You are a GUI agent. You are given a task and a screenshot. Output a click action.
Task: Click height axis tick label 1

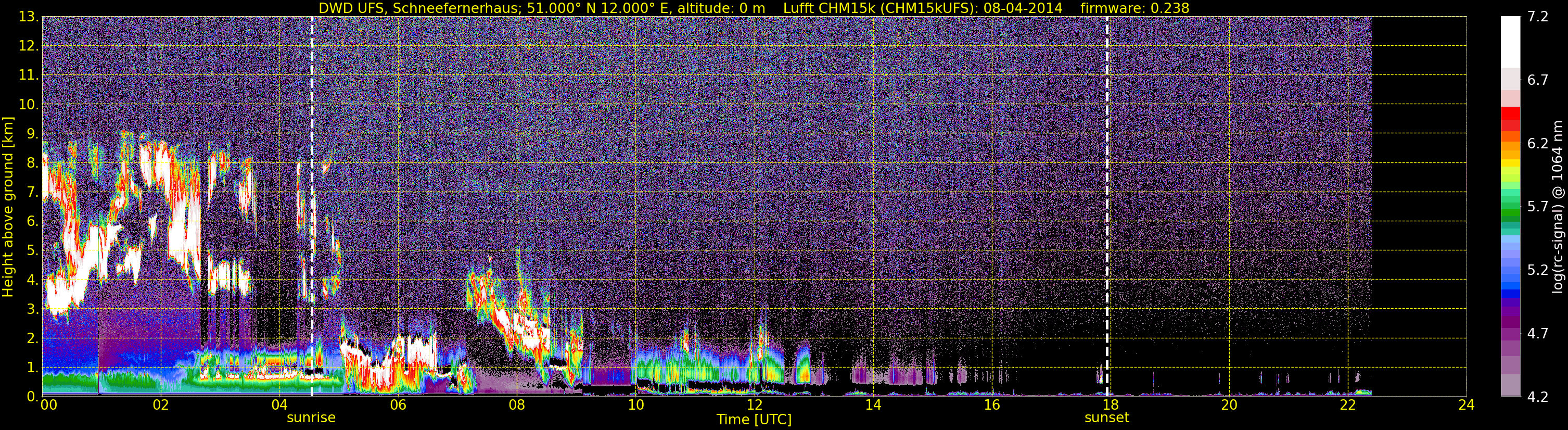click(32, 368)
